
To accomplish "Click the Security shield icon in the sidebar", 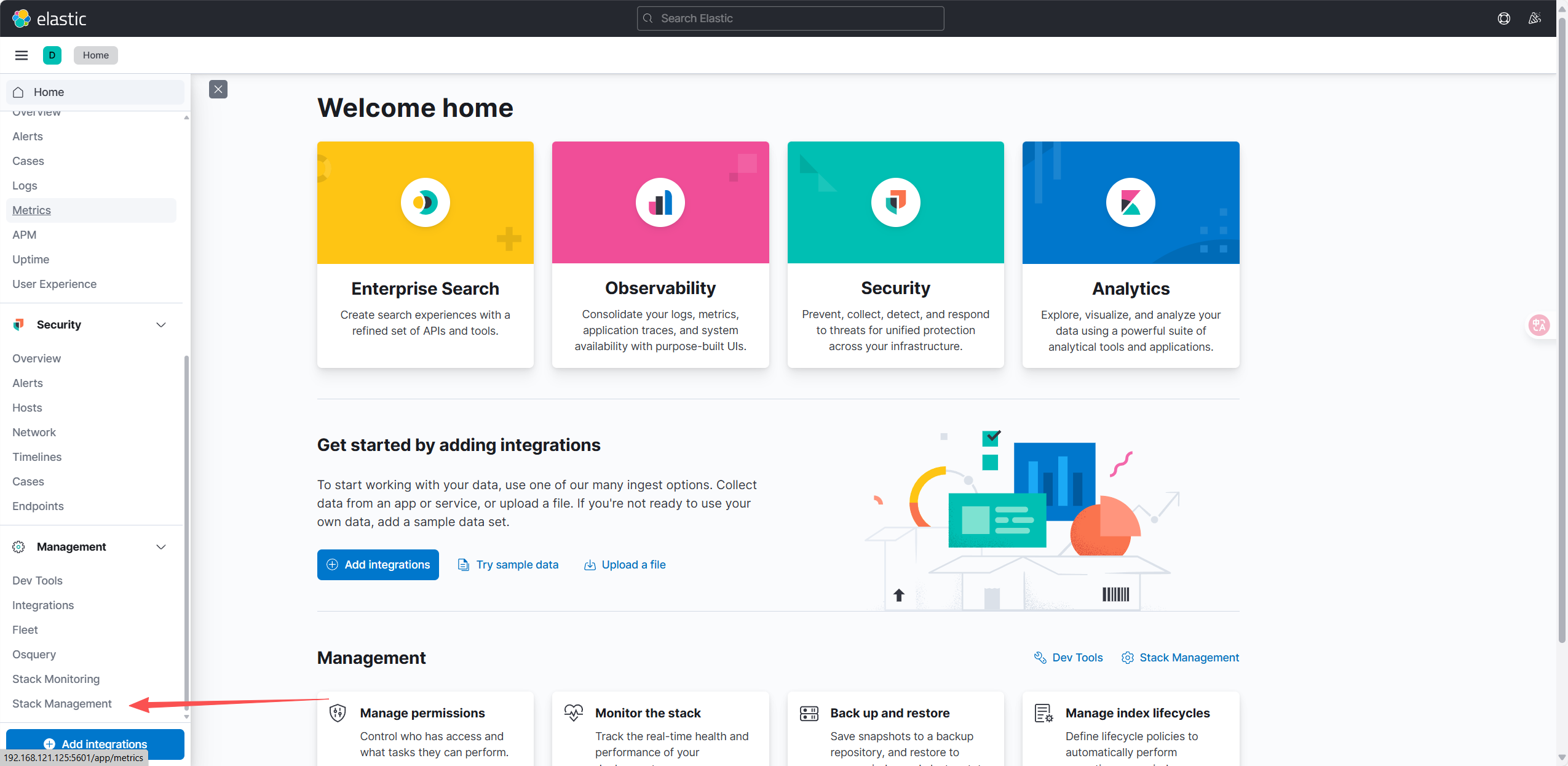I will [18, 324].
